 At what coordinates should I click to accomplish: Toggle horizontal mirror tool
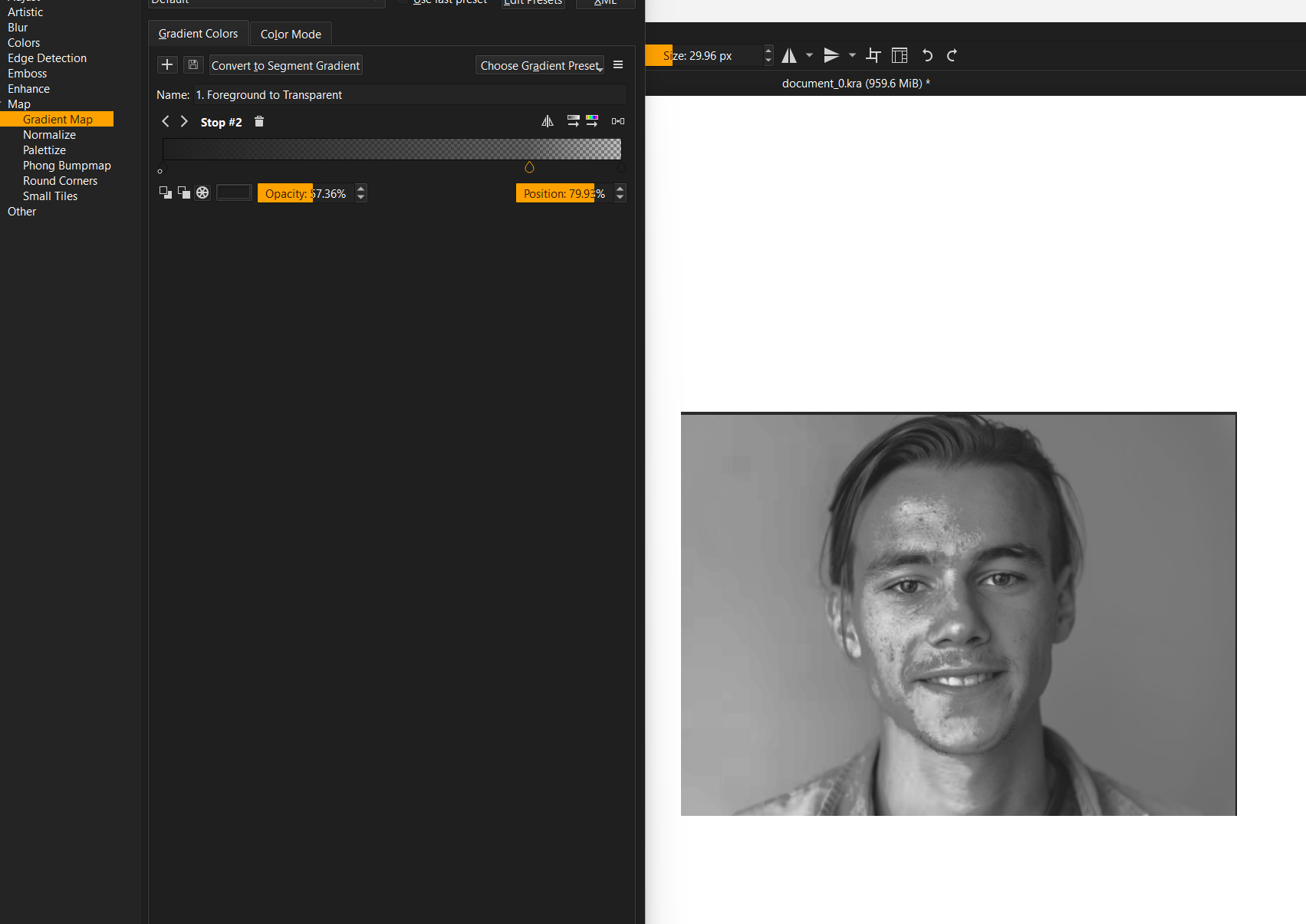click(789, 55)
